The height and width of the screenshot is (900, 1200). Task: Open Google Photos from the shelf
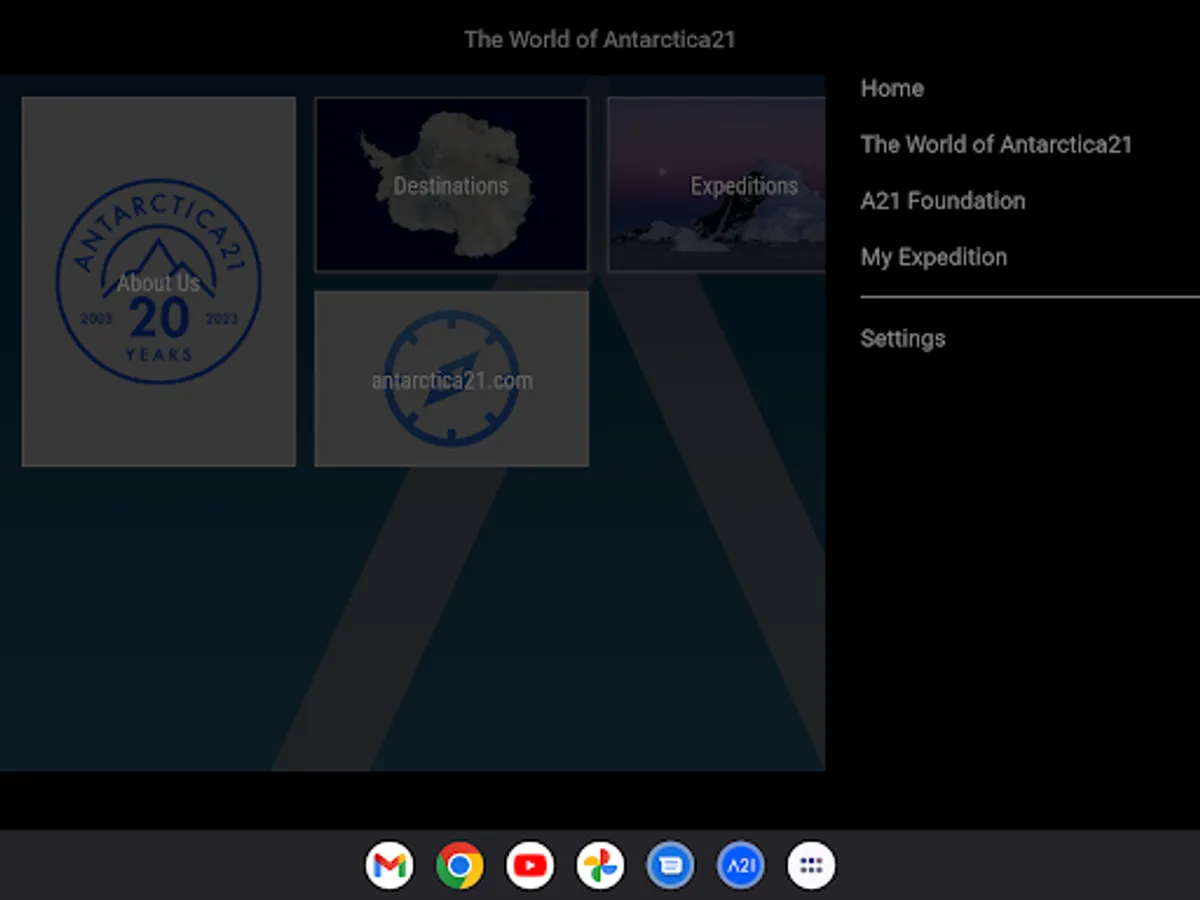600,865
